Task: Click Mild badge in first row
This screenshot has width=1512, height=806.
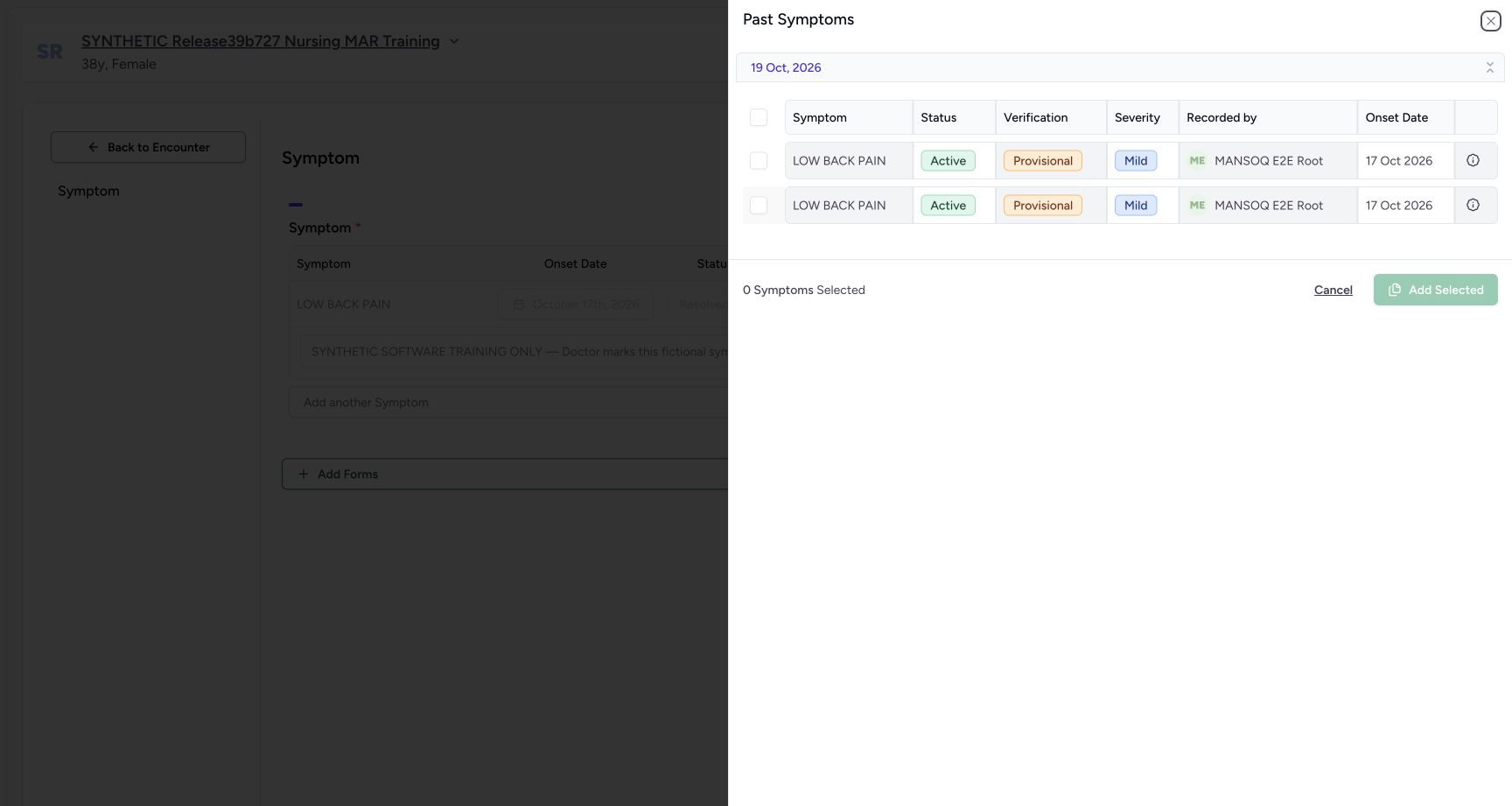Action: coord(1136,160)
